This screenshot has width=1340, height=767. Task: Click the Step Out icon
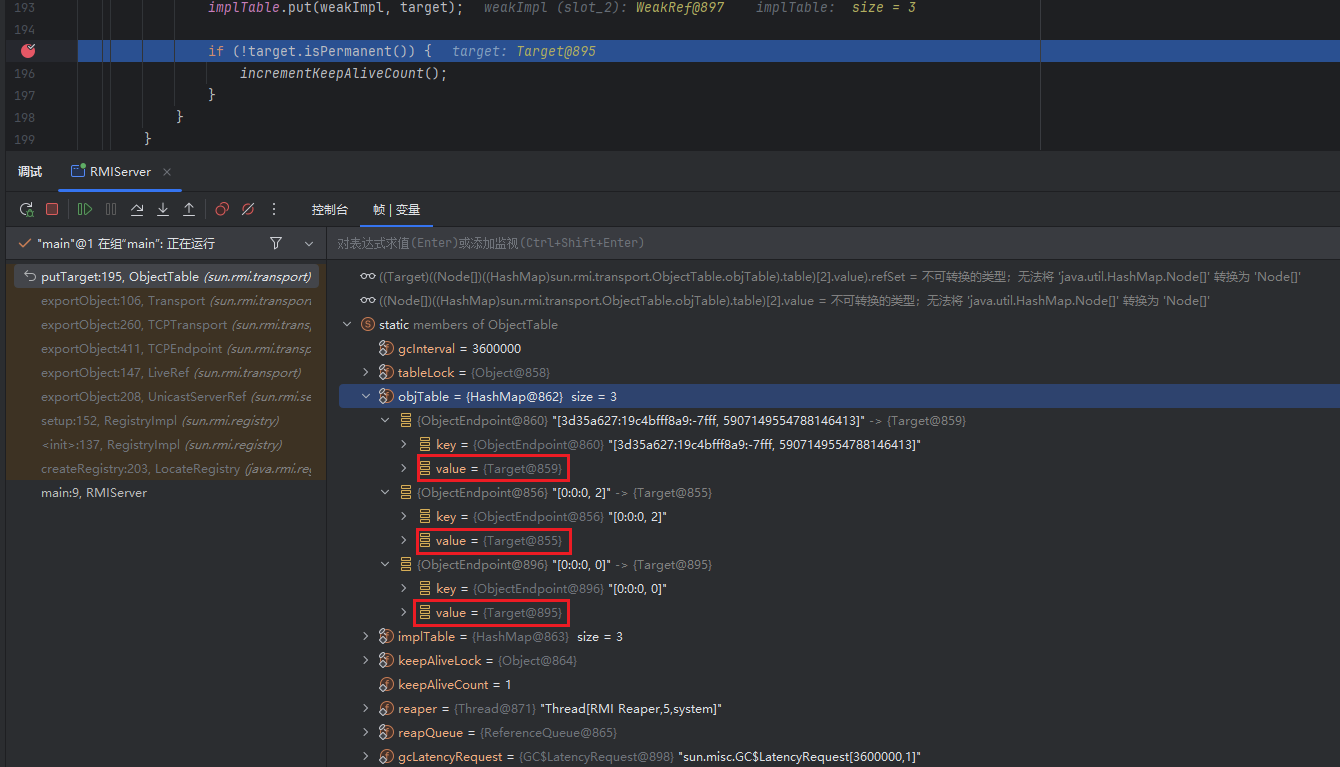point(189,209)
